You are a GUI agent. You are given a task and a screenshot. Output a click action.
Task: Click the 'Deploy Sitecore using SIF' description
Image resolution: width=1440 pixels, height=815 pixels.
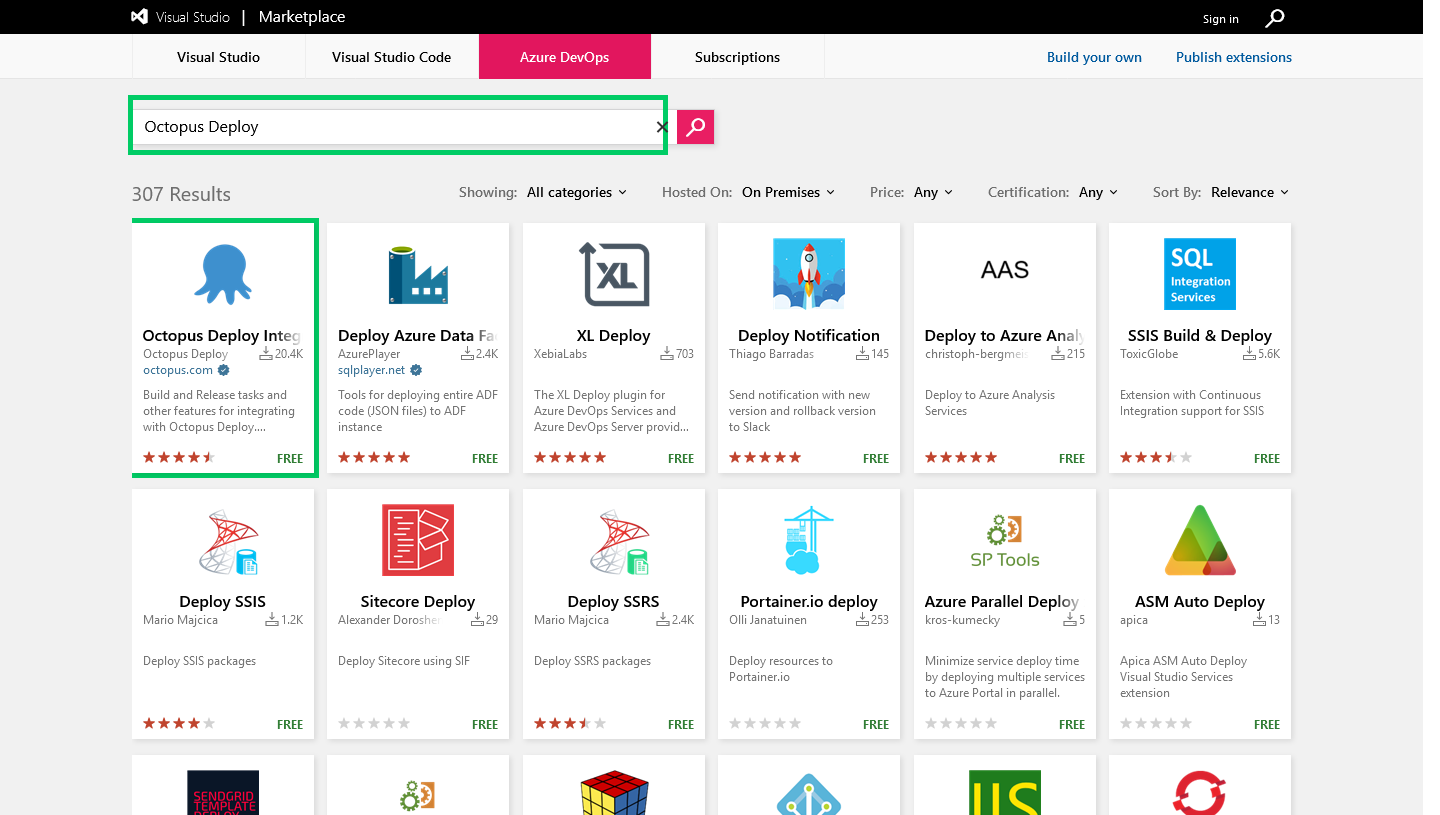[x=404, y=661]
